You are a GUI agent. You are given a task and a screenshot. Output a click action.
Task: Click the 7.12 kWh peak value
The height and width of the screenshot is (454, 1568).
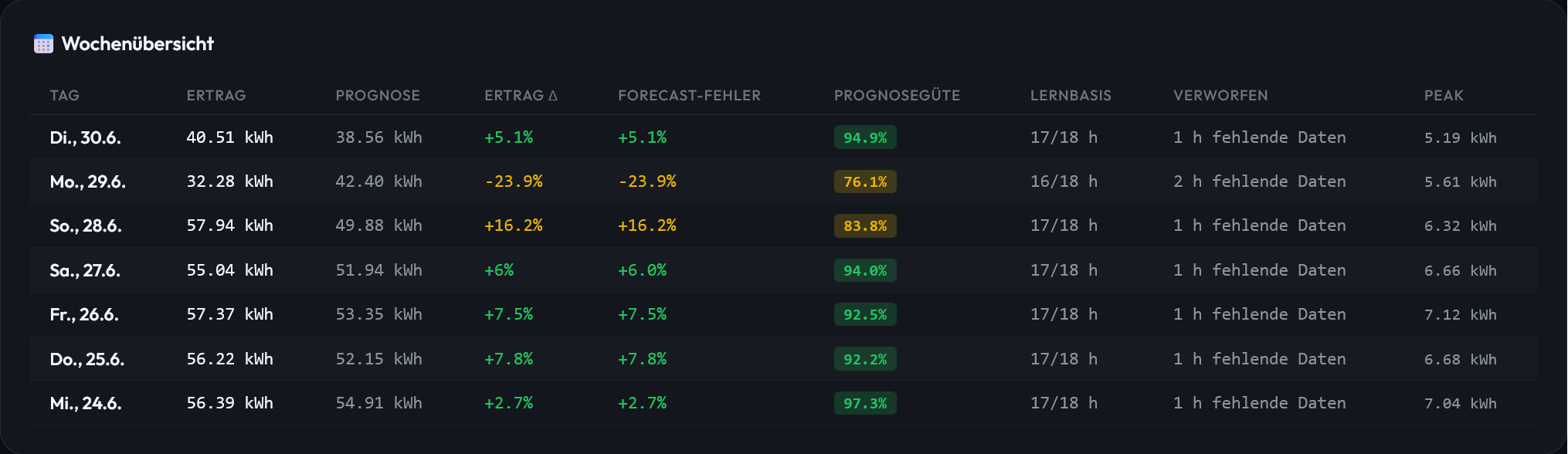tap(1461, 314)
